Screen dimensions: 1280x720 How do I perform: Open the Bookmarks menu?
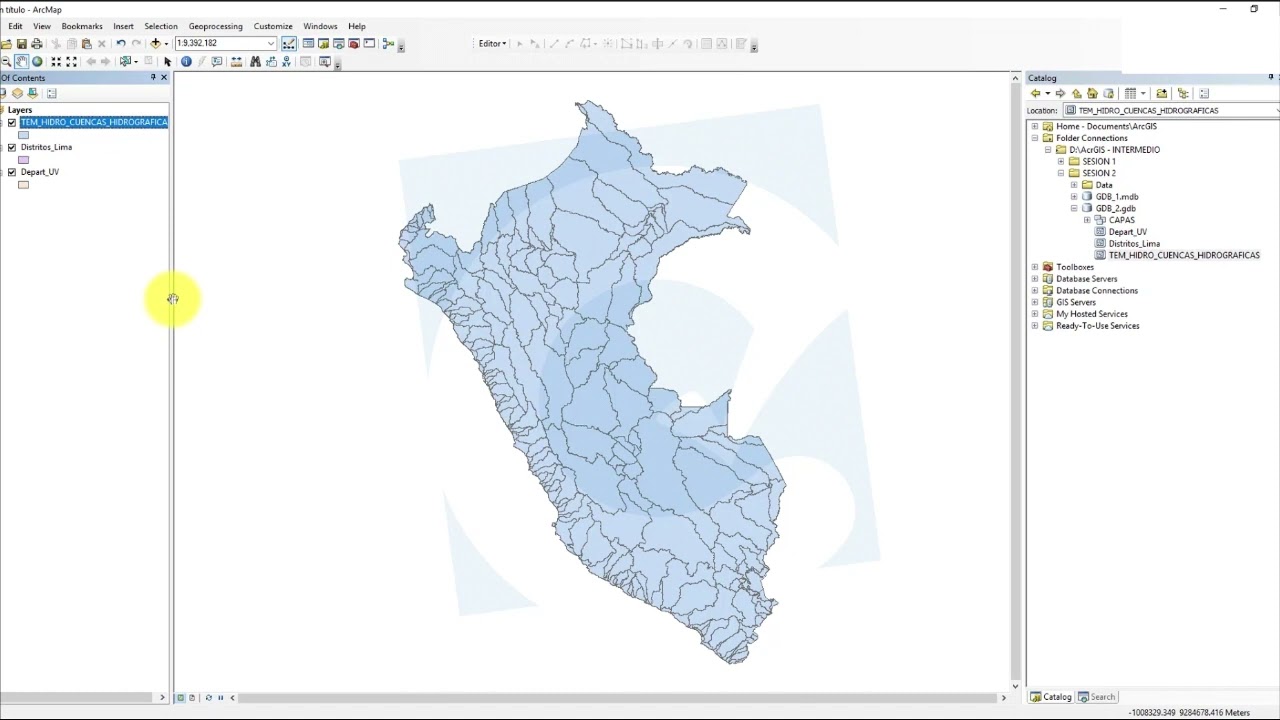click(x=82, y=26)
